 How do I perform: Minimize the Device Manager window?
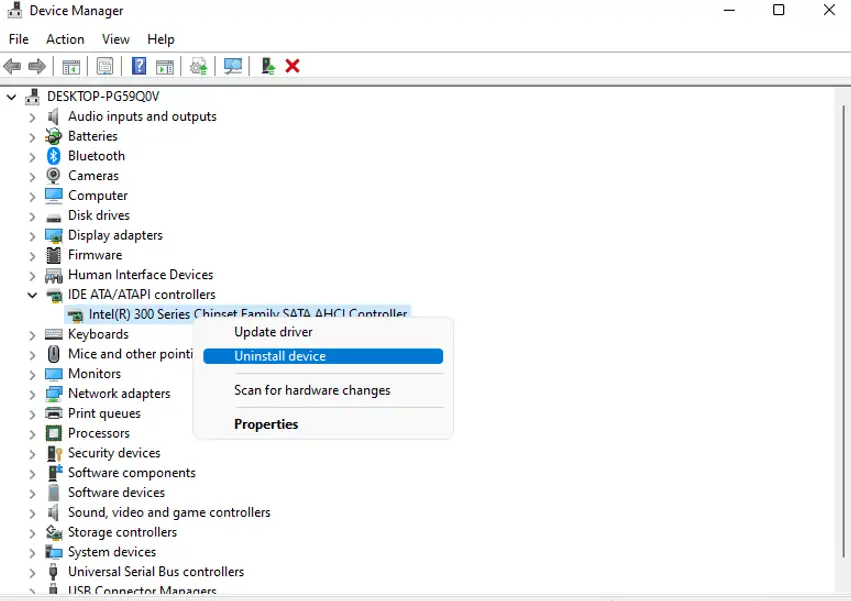[x=729, y=10]
